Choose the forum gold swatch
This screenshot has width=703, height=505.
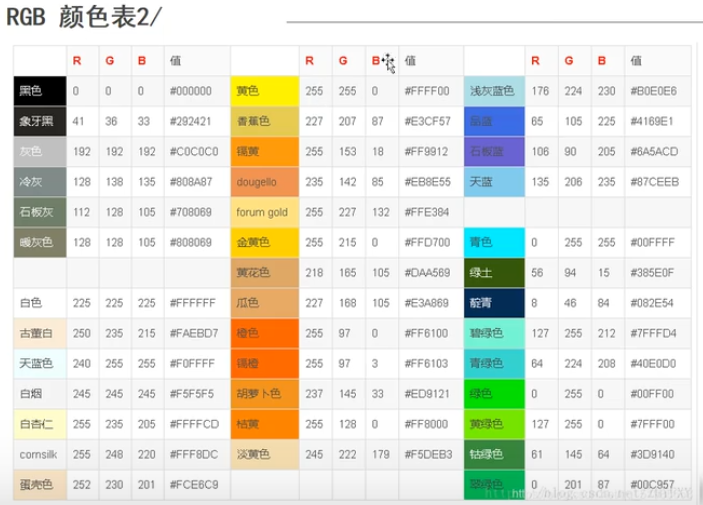coord(265,212)
